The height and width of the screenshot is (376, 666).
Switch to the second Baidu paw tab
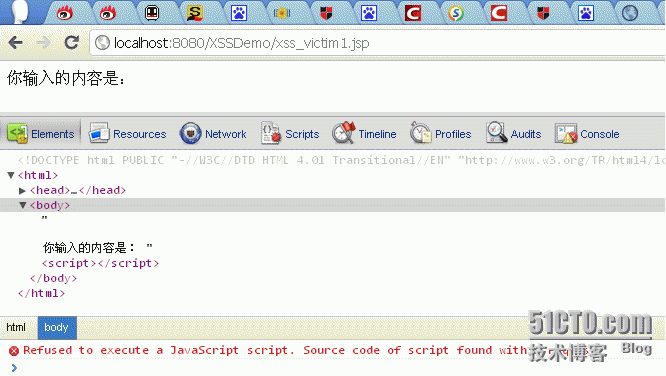point(369,13)
